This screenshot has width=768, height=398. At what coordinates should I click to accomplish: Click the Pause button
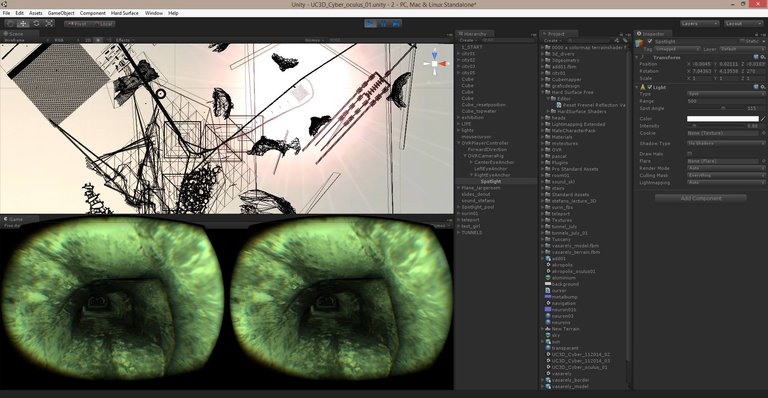[x=384, y=23]
